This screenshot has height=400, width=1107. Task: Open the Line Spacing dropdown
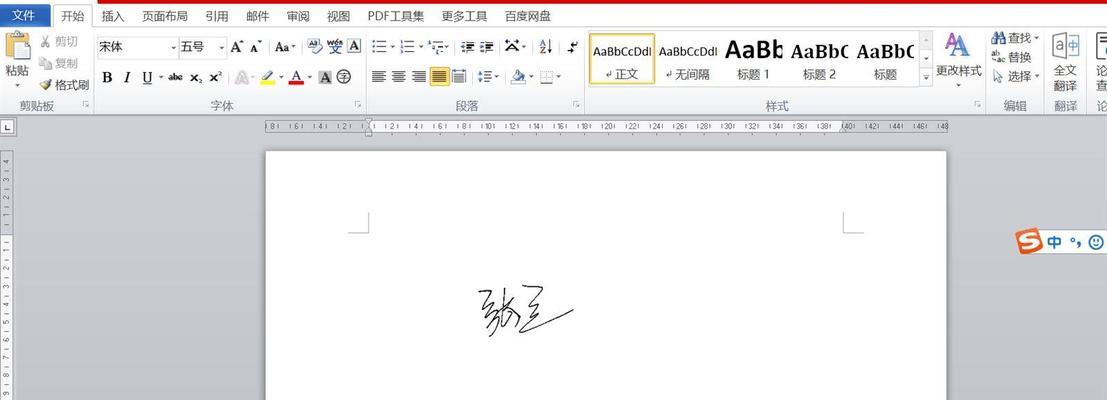(488, 77)
